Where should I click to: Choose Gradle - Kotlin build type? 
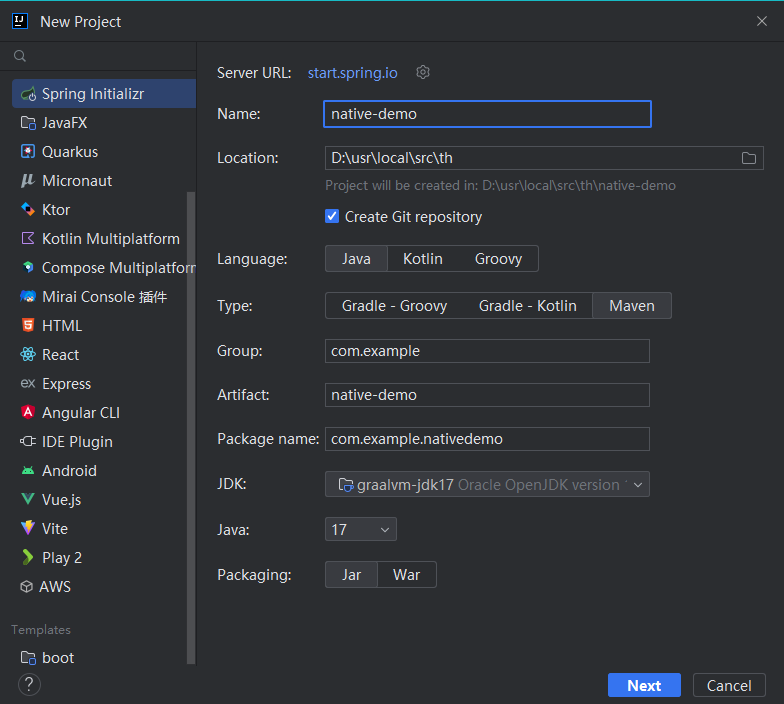coord(528,306)
